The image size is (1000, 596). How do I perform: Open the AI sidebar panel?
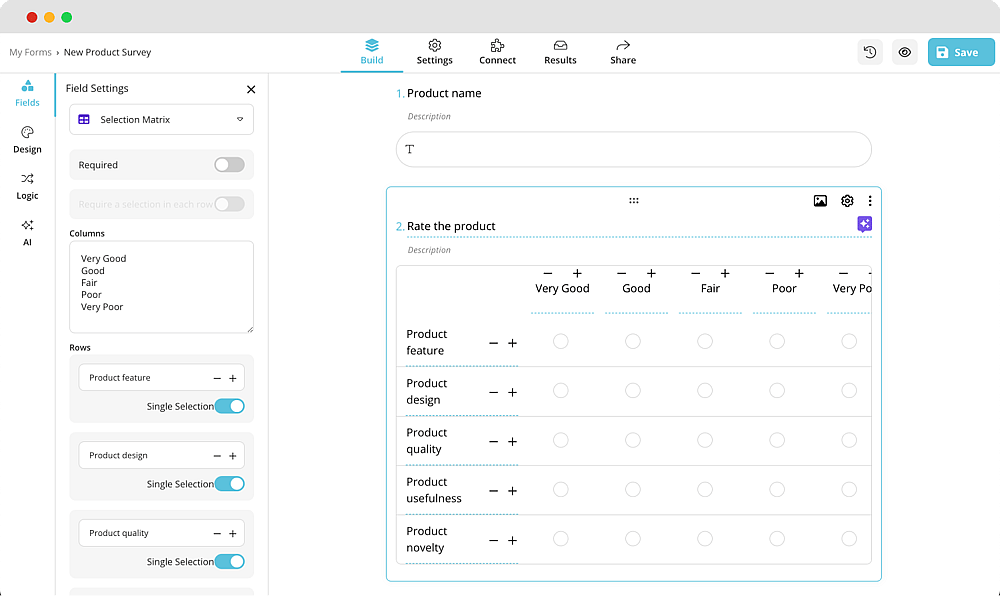pyautogui.click(x=27, y=233)
